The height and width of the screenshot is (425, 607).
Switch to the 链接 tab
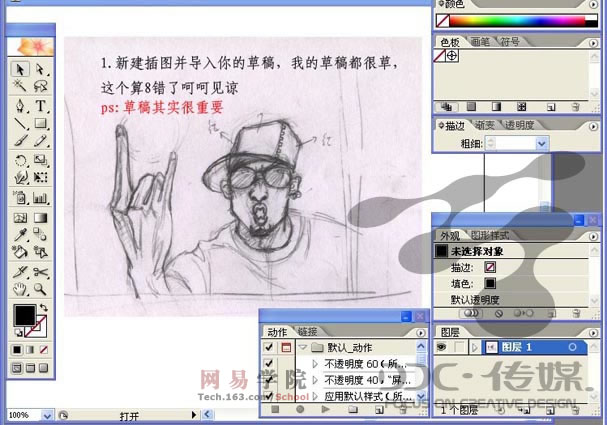(x=307, y=332)
